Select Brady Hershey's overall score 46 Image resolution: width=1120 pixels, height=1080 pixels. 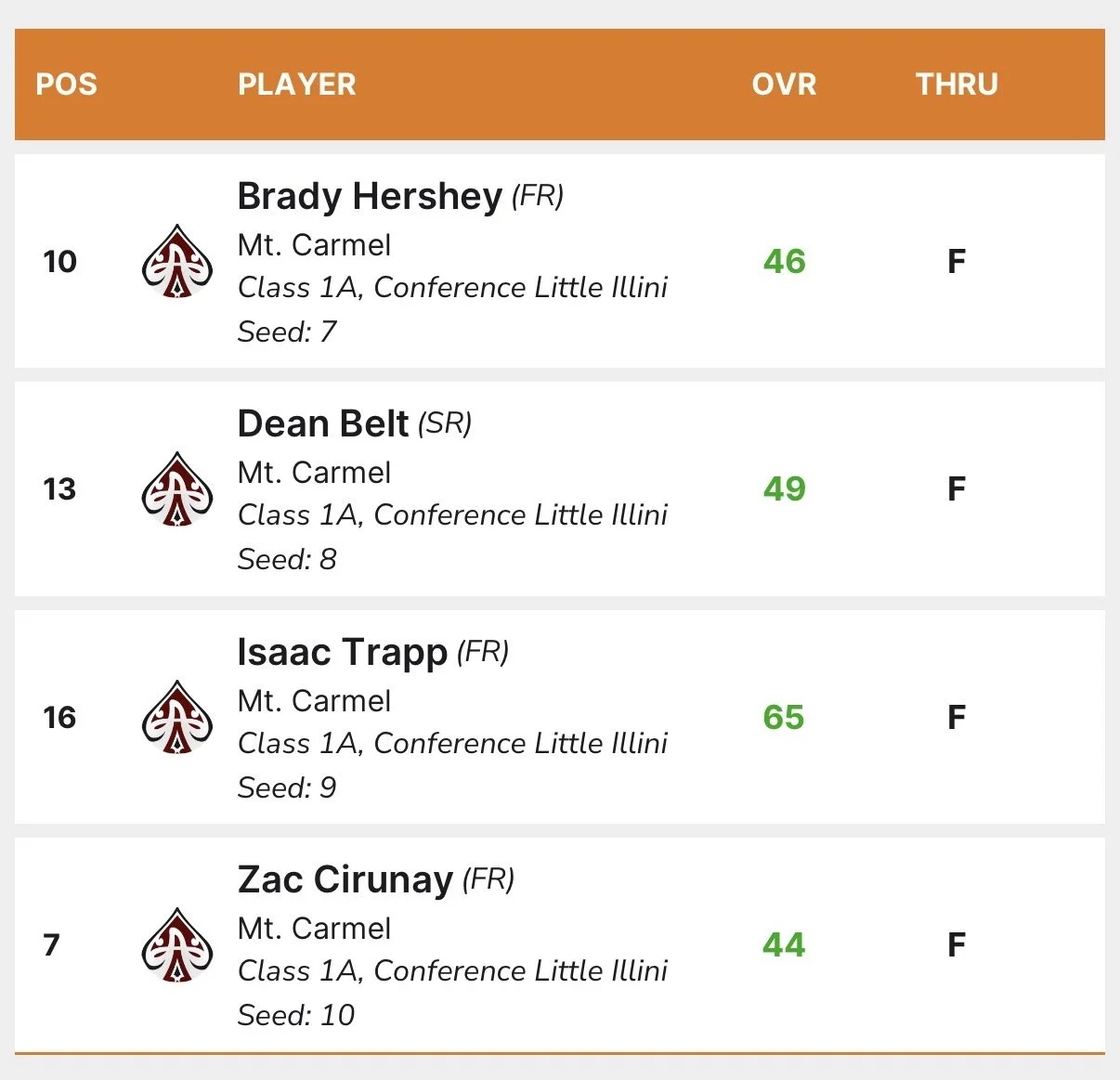[785, 262]
